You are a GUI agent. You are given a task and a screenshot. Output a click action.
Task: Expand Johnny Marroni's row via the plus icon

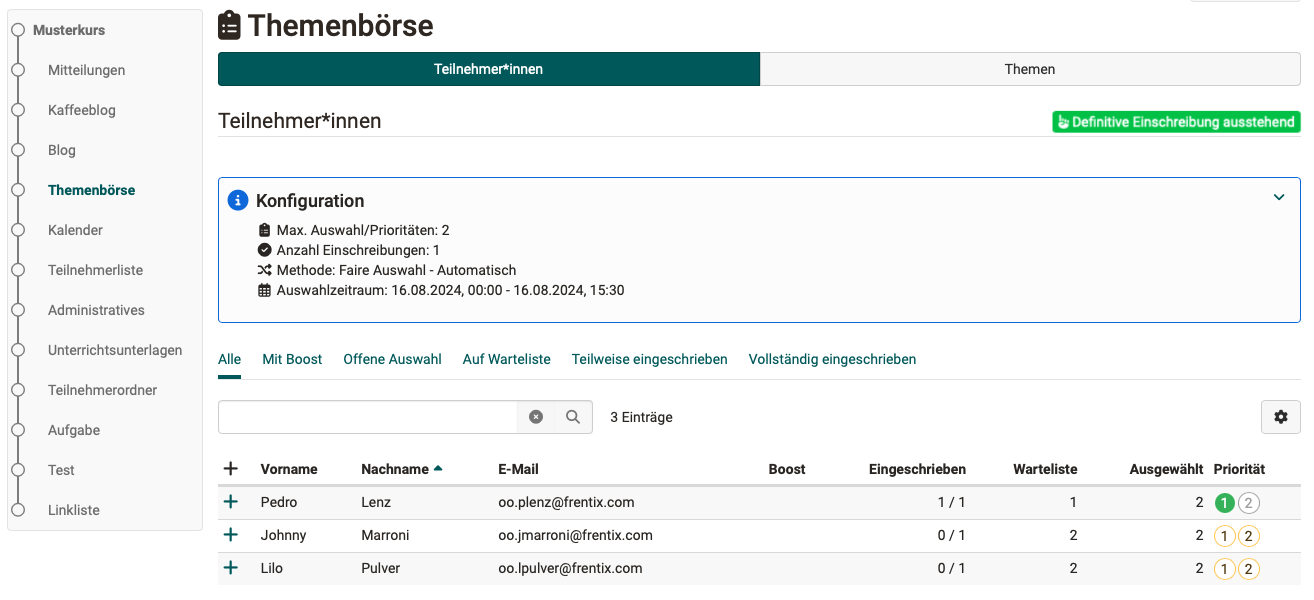pos(231,535)
